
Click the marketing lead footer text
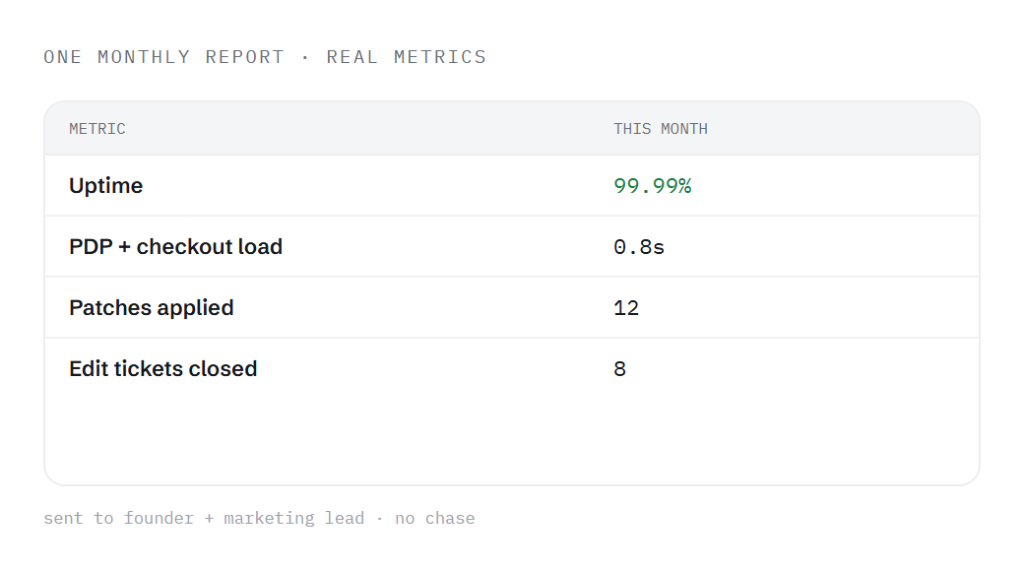click(294, 518)
